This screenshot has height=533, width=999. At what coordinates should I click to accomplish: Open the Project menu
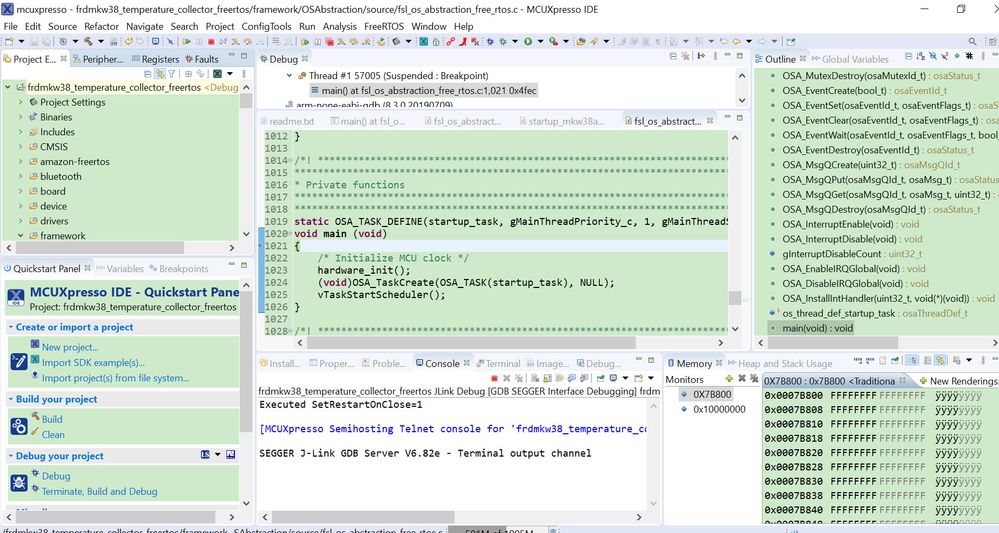coord(220,26)
